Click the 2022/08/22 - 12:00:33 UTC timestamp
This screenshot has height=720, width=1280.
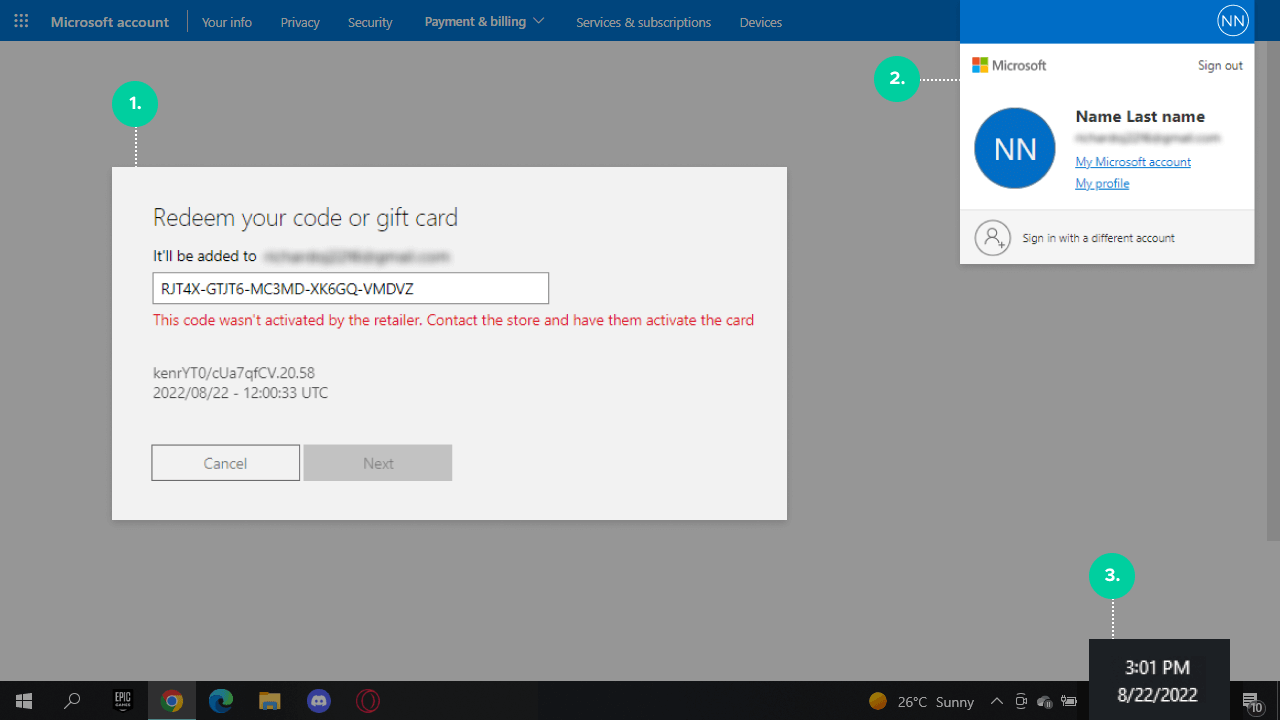[x=240, y=393]
